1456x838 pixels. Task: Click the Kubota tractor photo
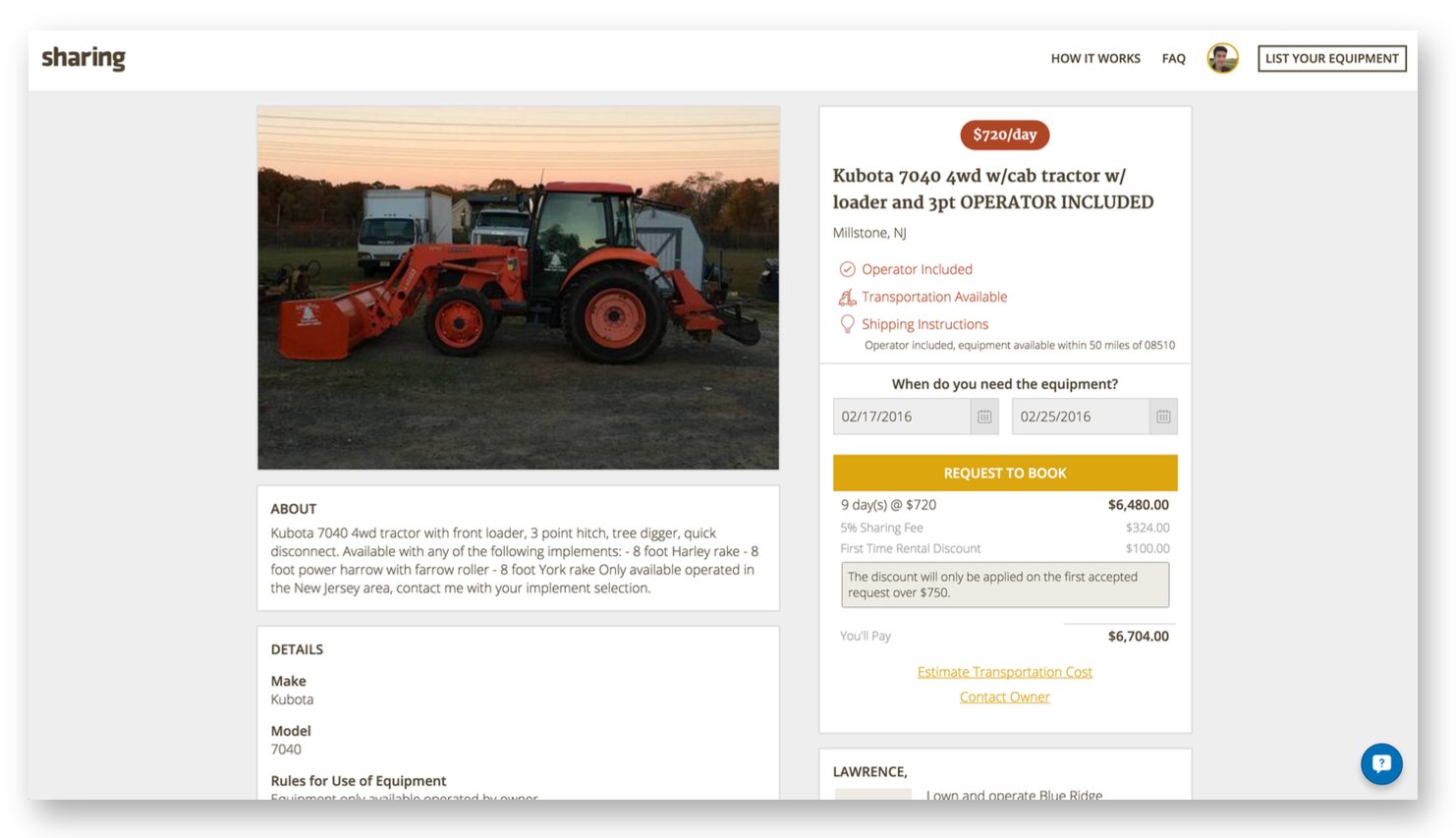coord(519,288)
